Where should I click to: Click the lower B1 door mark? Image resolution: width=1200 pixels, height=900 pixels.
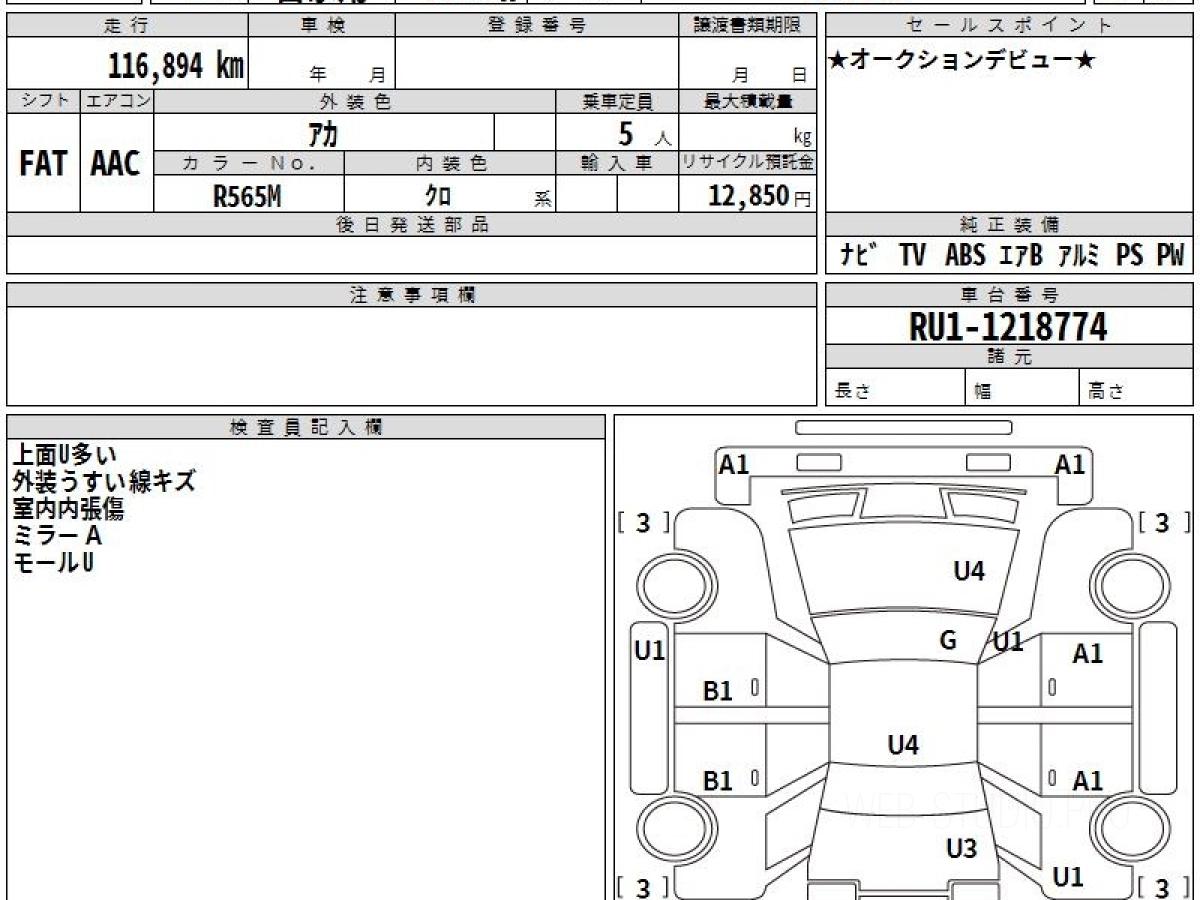pyautogui.click(x=718, y=781)
